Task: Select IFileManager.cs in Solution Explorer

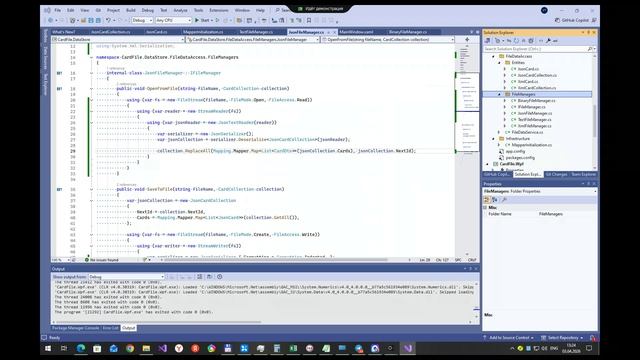Action: click(531, 107)
